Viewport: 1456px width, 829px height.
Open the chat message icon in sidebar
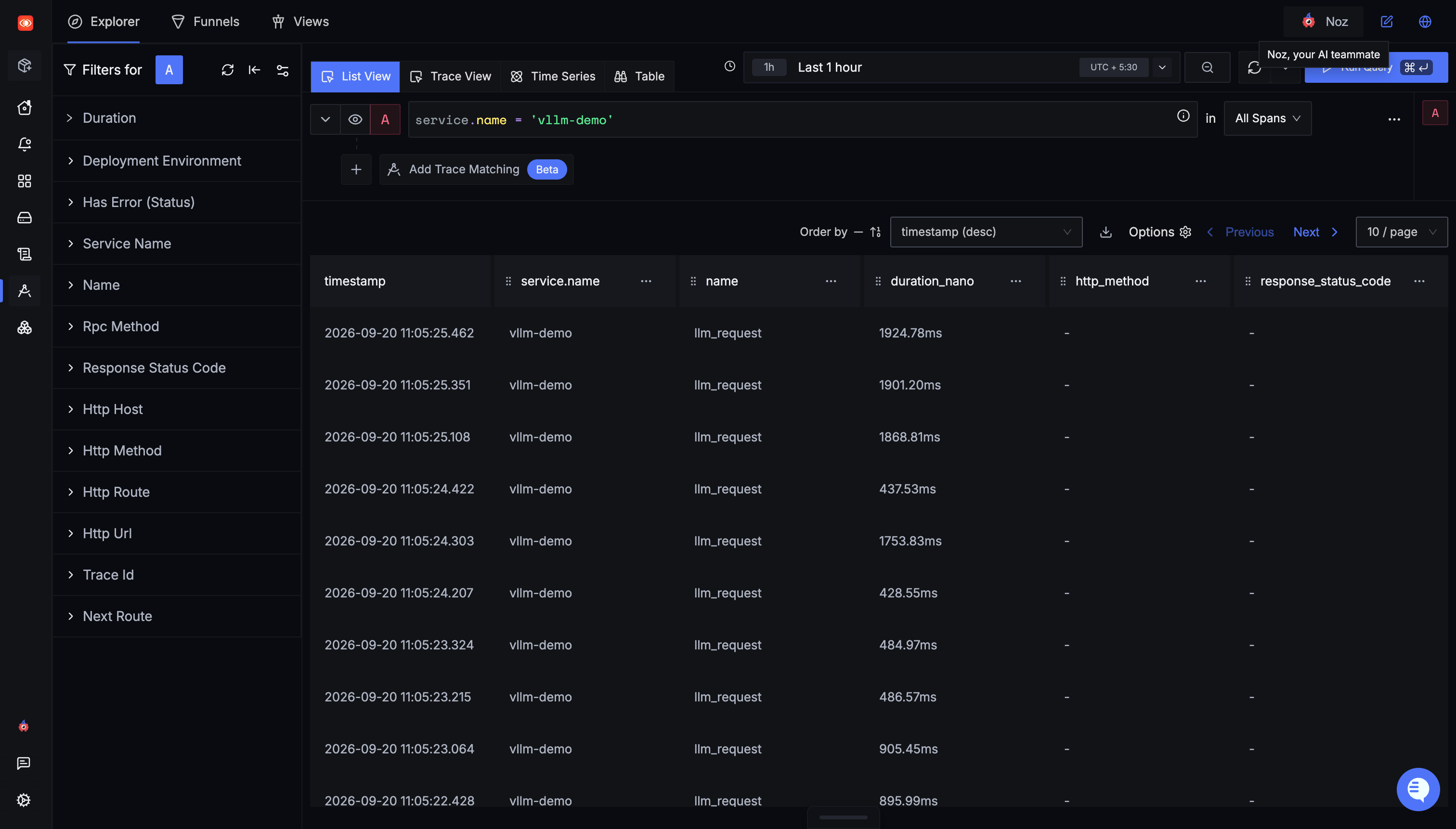pyautogui.click(x=23, y=763)
